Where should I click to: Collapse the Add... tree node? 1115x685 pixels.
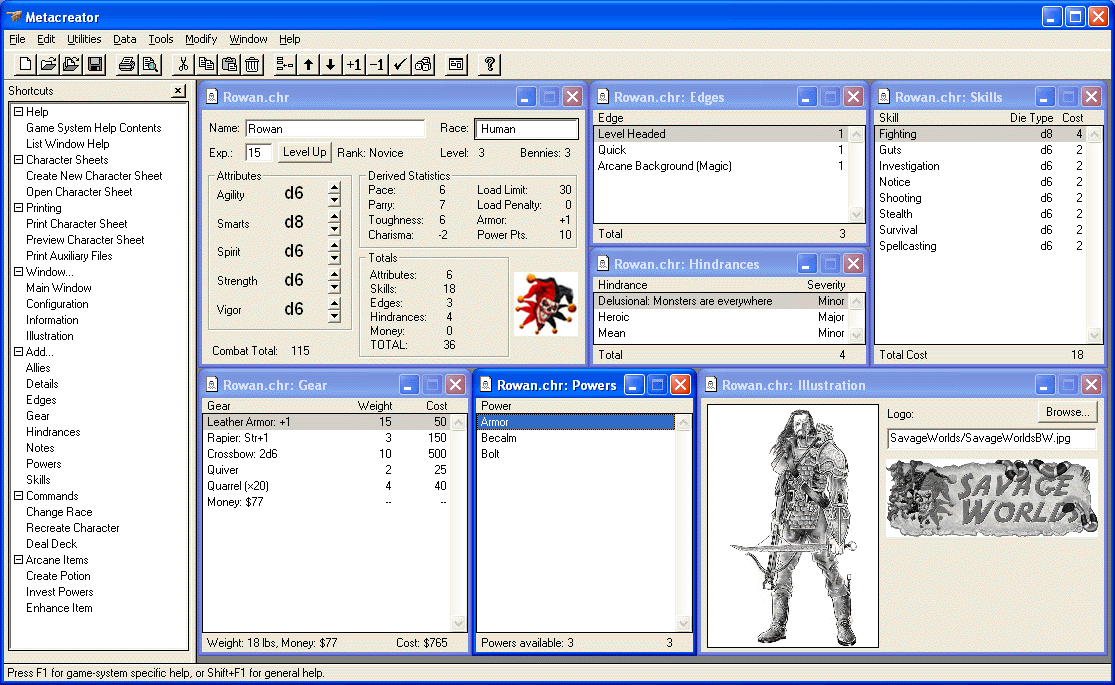[x=18, y=351]
